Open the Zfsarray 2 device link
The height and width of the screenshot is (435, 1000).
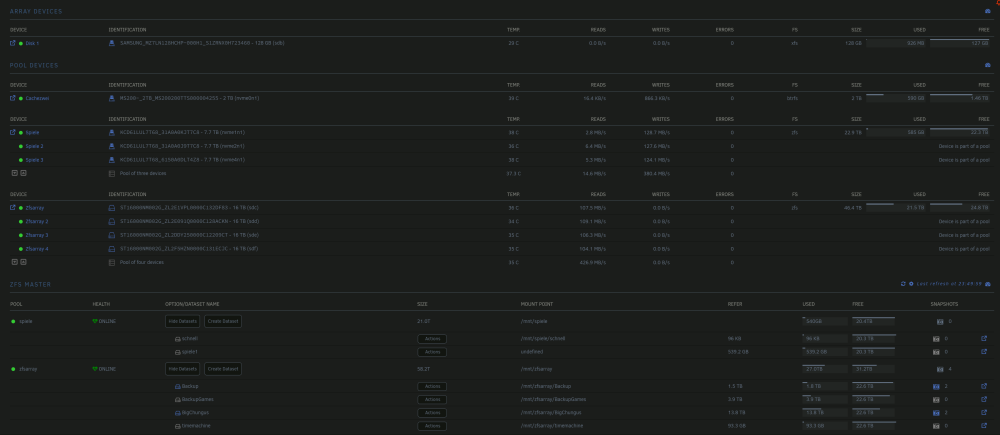click(37, 221)
